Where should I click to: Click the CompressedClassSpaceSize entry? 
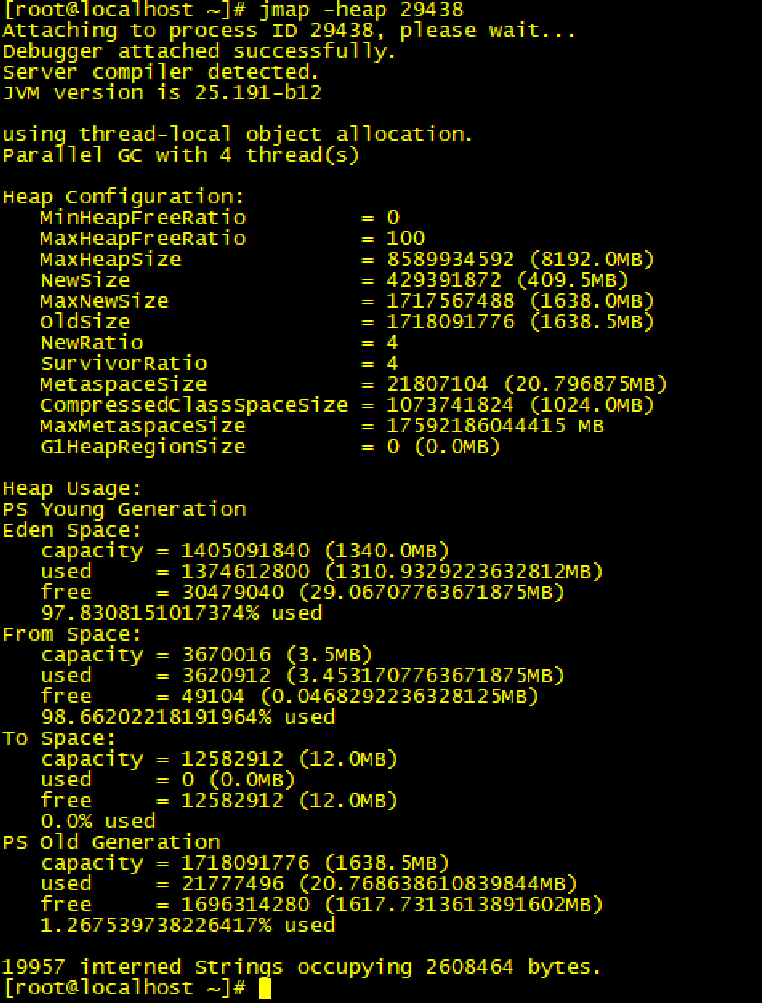(x=347, y=405)
